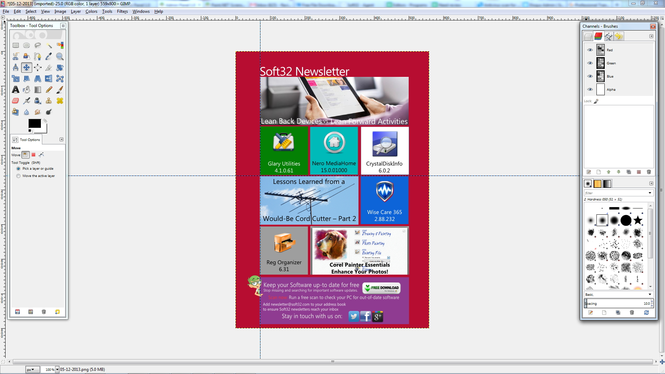Choose the Foreground Select tool
The image size is (665, 374).
27,56
